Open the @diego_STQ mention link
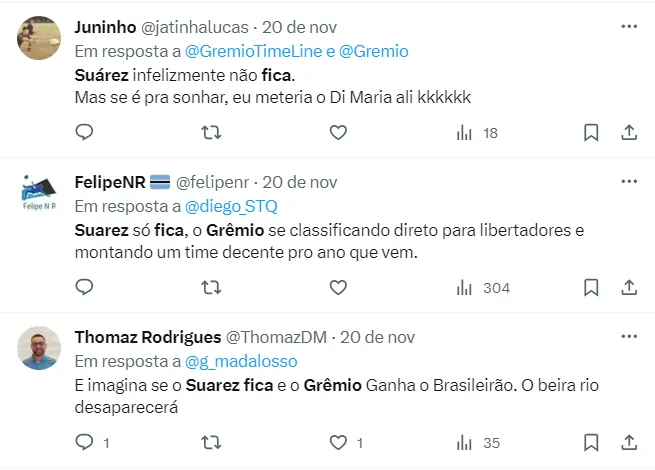 coord(231,206)
